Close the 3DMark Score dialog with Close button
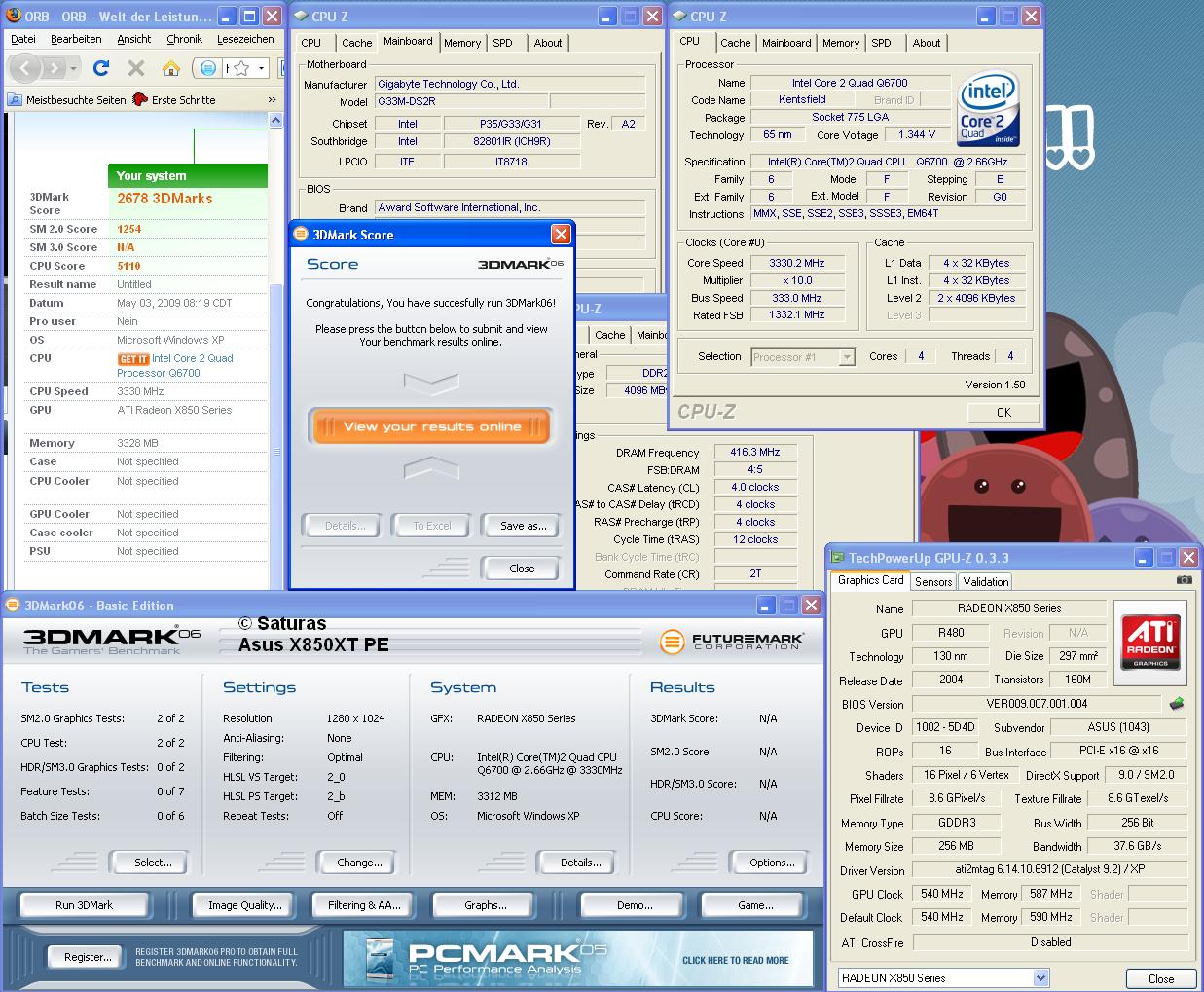 point(521,569)
